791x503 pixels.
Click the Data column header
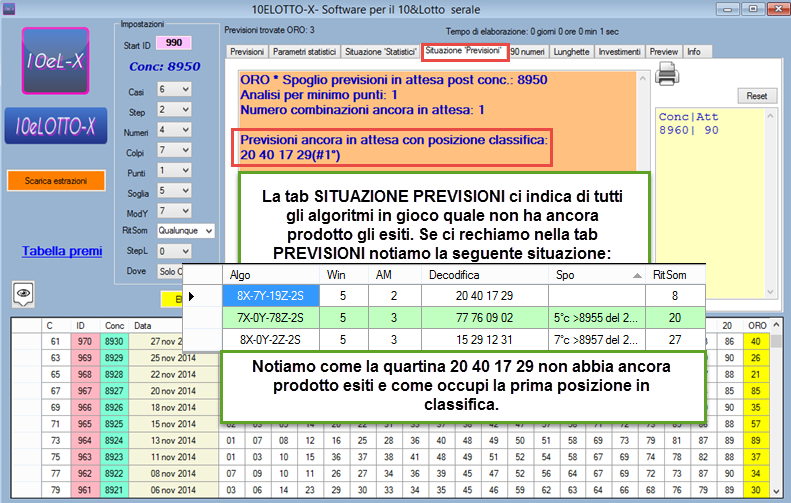coord(155,325)
